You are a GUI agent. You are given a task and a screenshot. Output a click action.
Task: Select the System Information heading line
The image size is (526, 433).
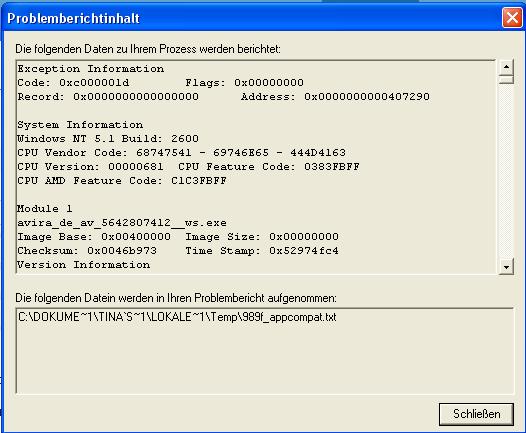pos(80,125)
